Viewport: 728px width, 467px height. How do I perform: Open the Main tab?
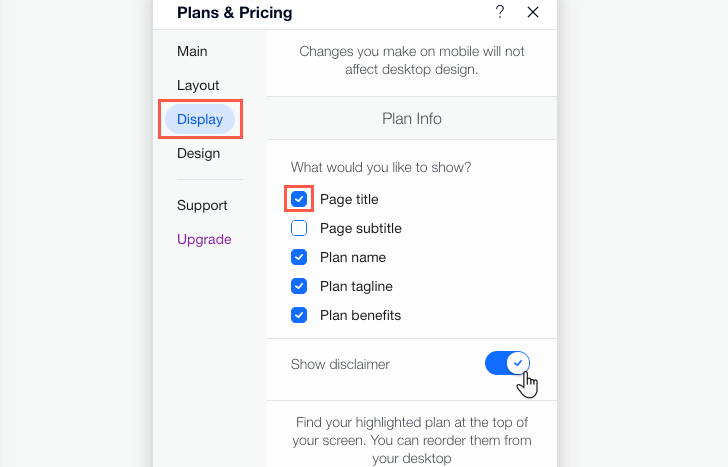[x=192, y=51]
